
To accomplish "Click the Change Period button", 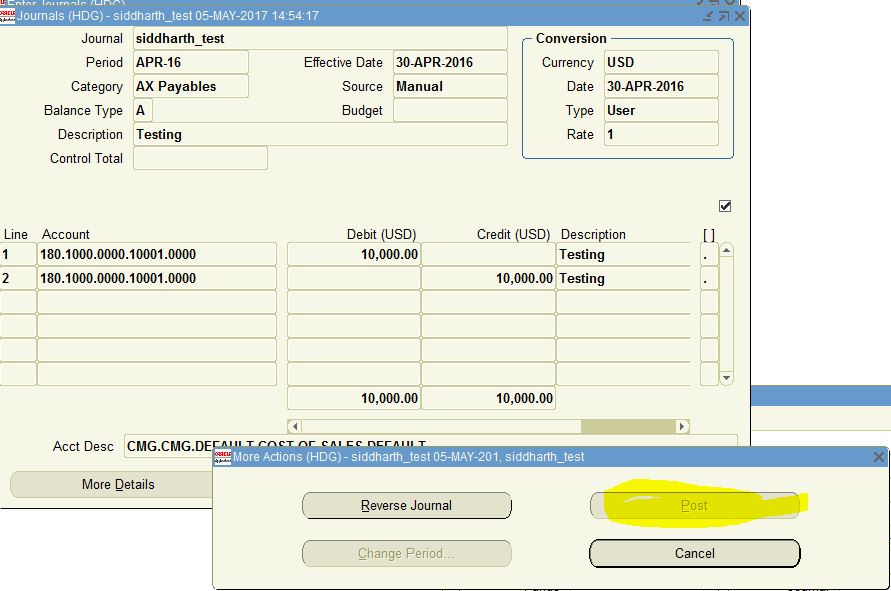I will [405, 553].
